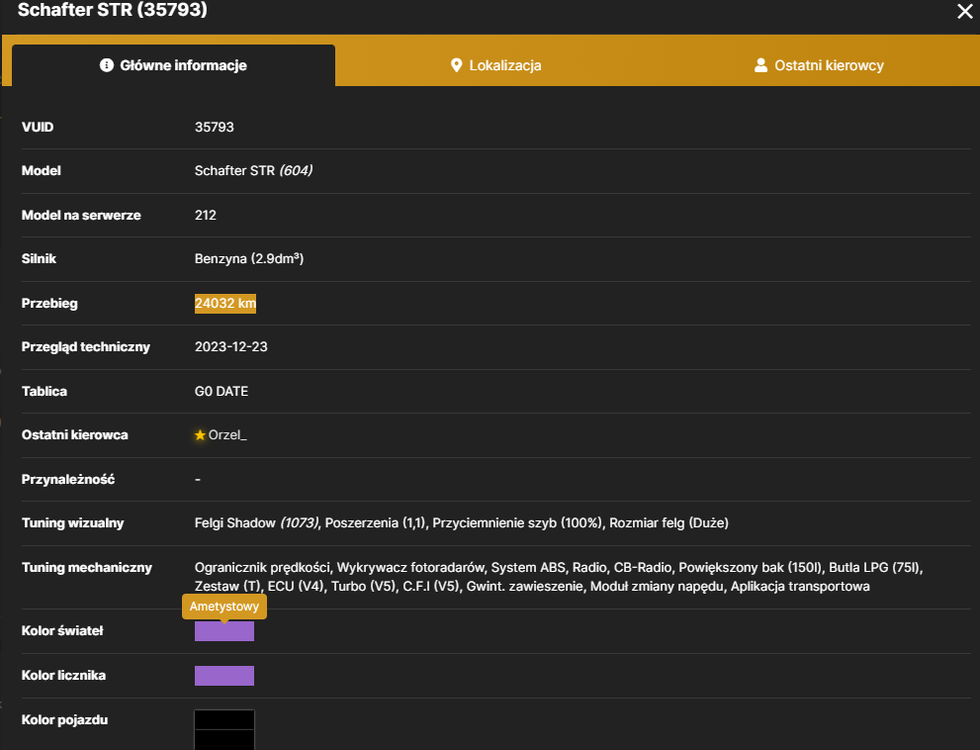
Task: Click the inspection date 2023-12-23
Action: tap(231, 347)
